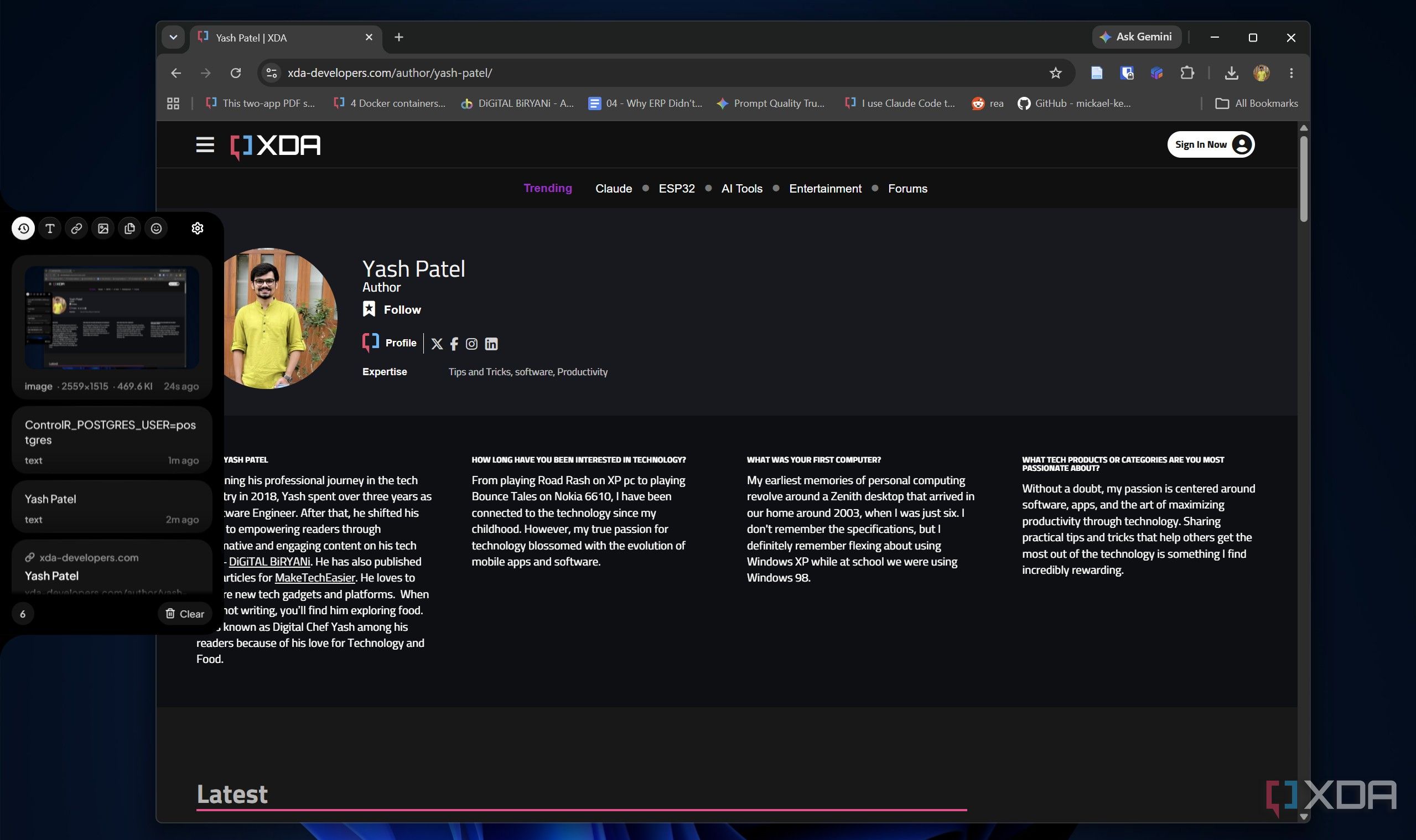View site information icon in address bar
Screen dimensions: 1416x840
(272, 73)
